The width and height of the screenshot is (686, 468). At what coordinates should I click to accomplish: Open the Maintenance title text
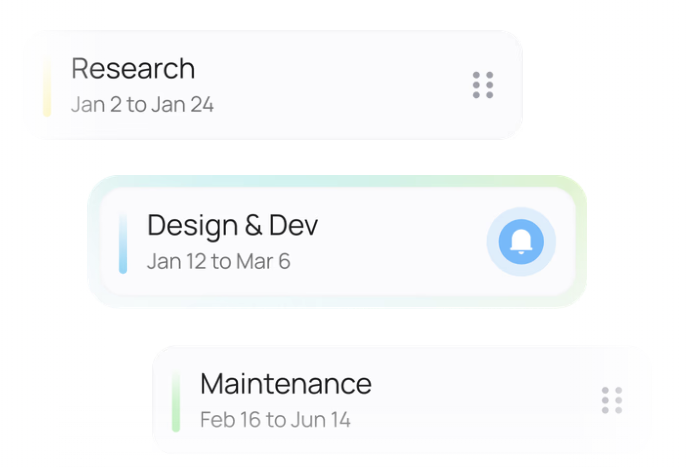[x=285, y=383]
